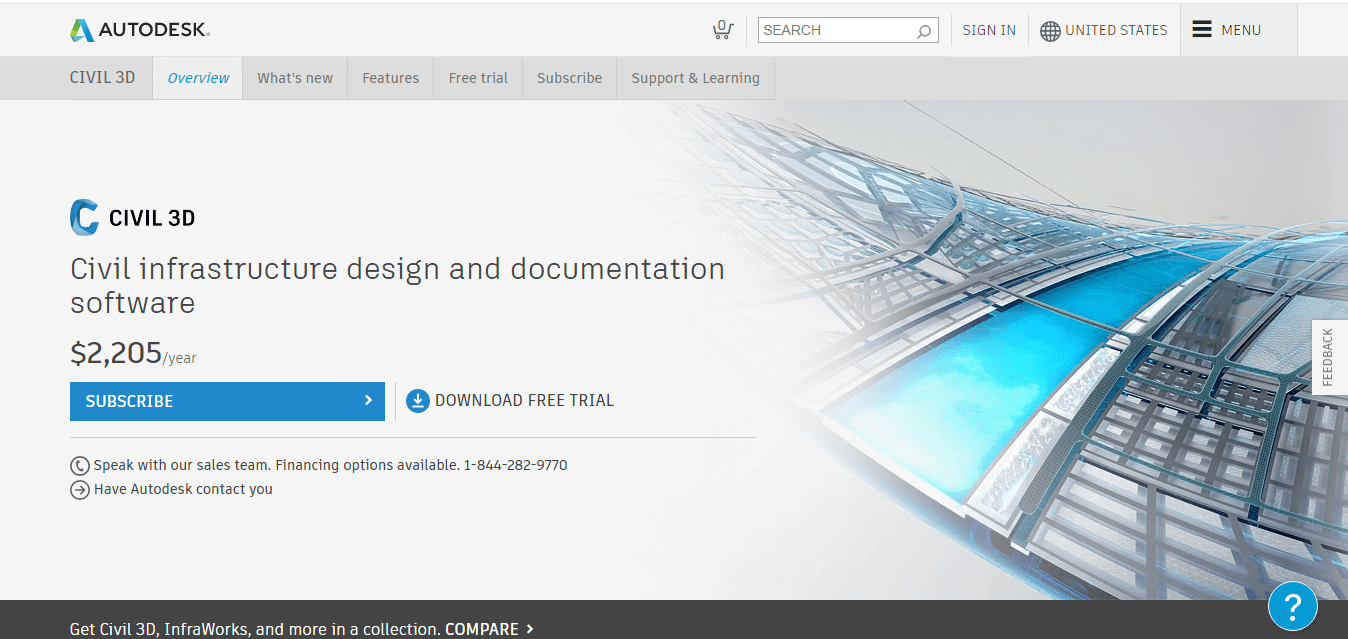Open the FEEDBACK side tab
Screen dimensions: 1348x639
(x=1329, y=357)
